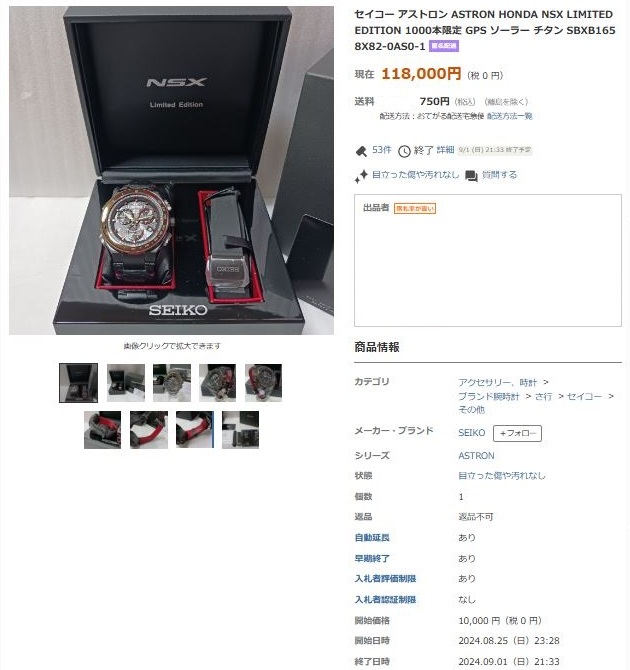Open 配送方法一覧 shipping methods link
The width and height of the screenshot is (630, 670).
[509, 116]
